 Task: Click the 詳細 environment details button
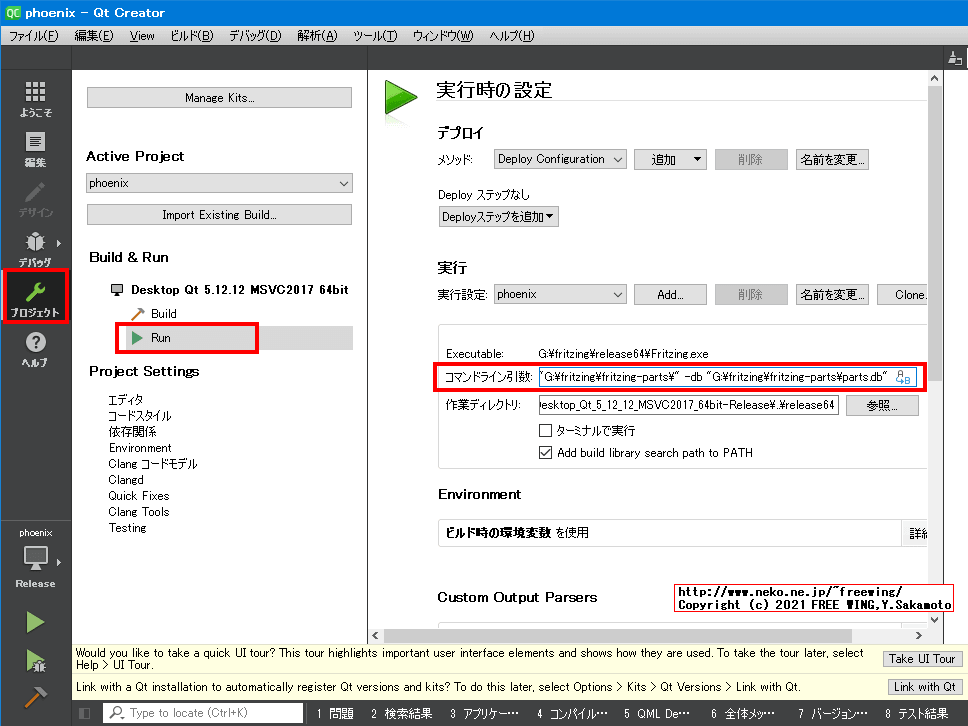[916, 533]
